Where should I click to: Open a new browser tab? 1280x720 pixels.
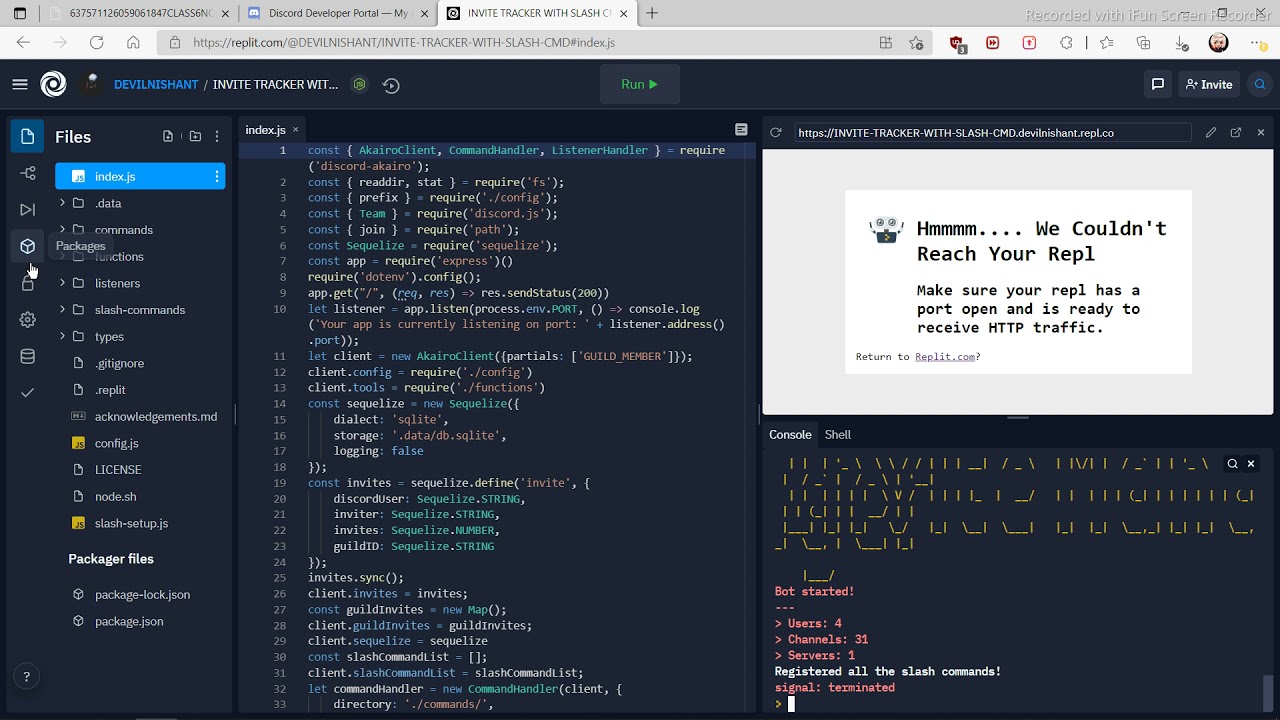pyautogui.click(x=652, y=13)
